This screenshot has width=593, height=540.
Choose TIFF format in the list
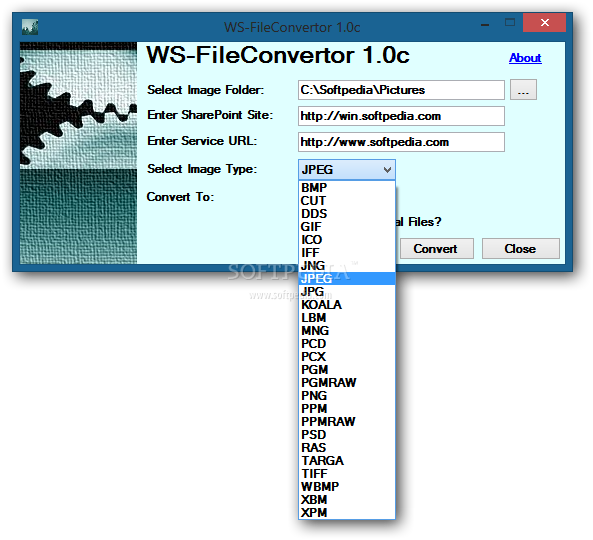[347, 473]
